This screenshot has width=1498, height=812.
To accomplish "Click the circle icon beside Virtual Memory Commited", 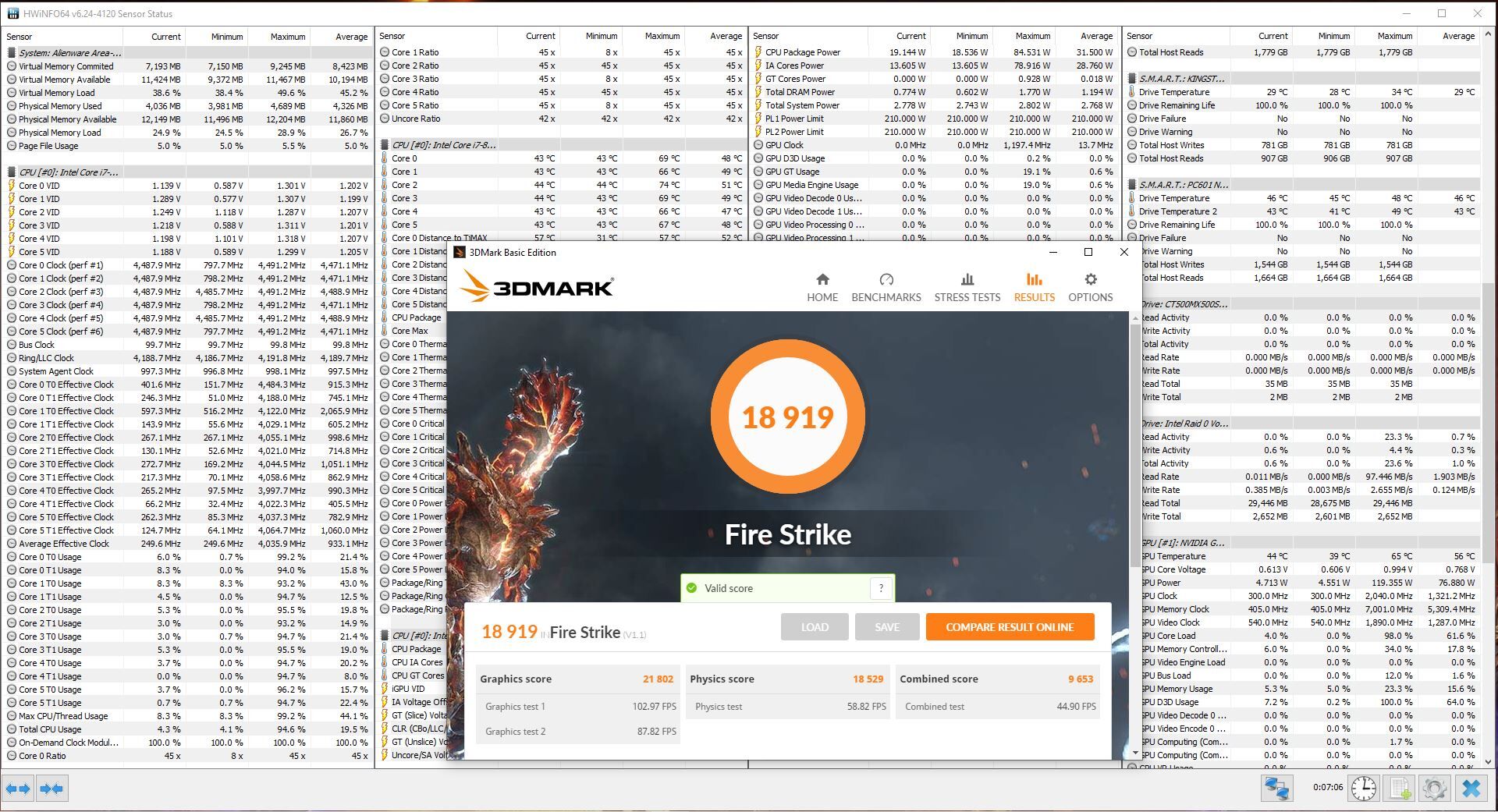I will 12,66.
